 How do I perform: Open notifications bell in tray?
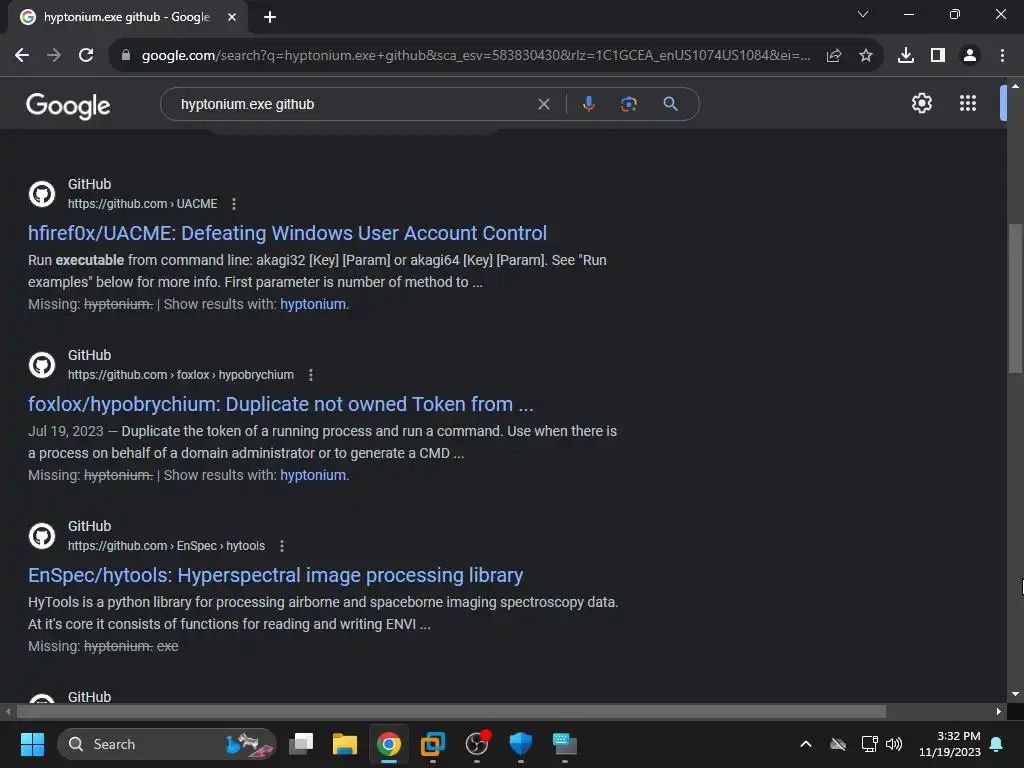(997, 744)
